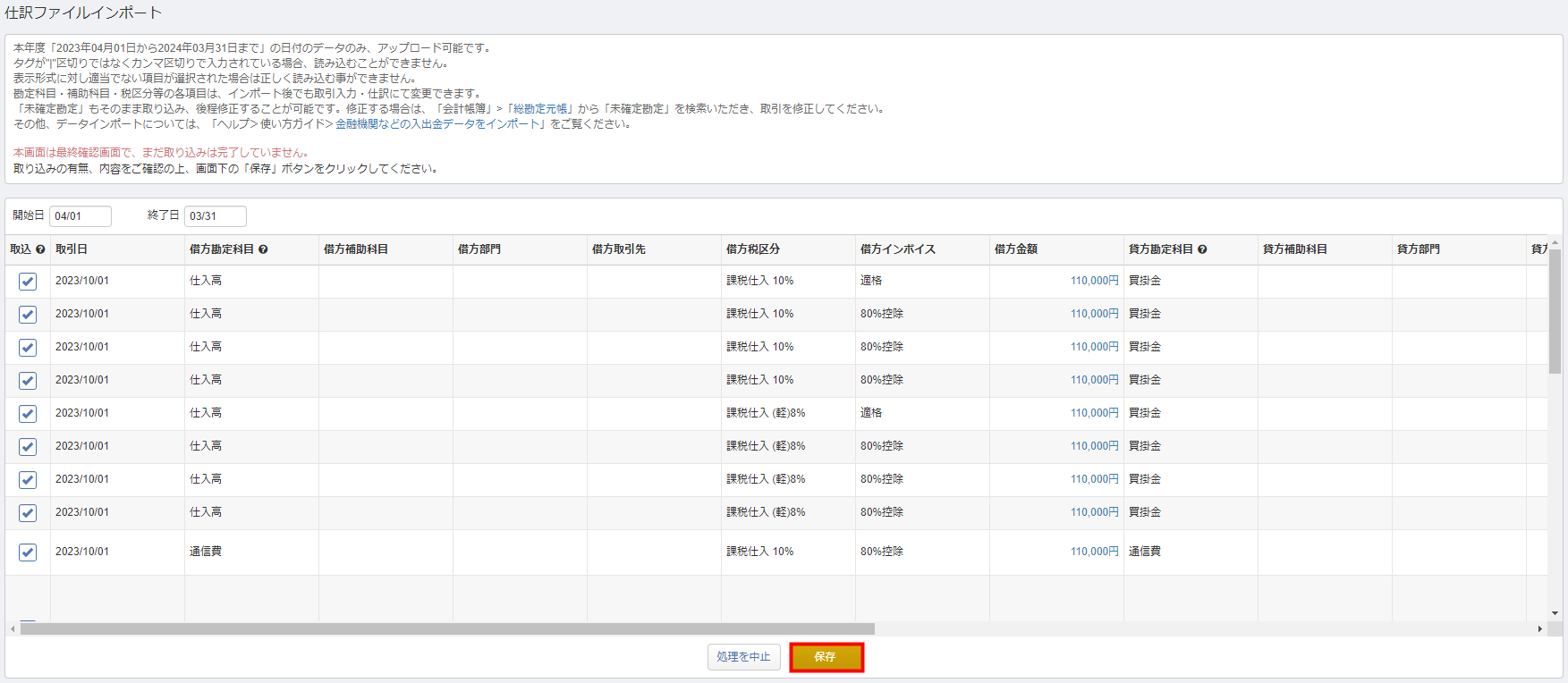Click the vertical scrollbar up arrow

coord(1555,242)
